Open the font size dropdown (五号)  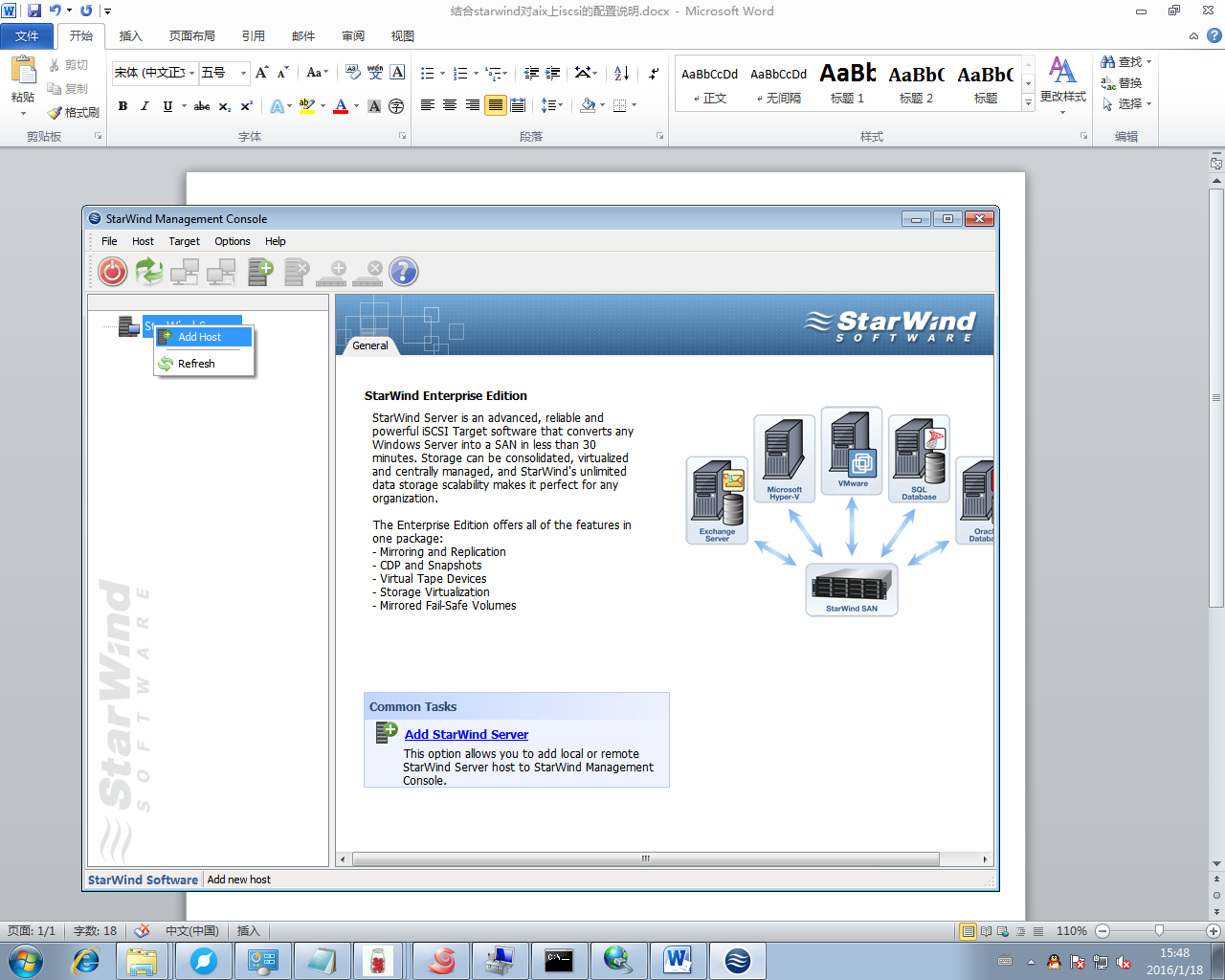coord(243,73)
